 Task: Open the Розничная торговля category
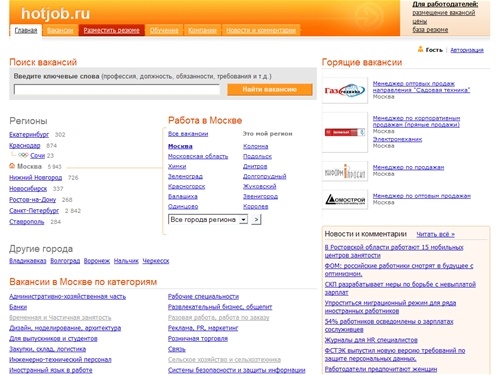pos(198,338)
